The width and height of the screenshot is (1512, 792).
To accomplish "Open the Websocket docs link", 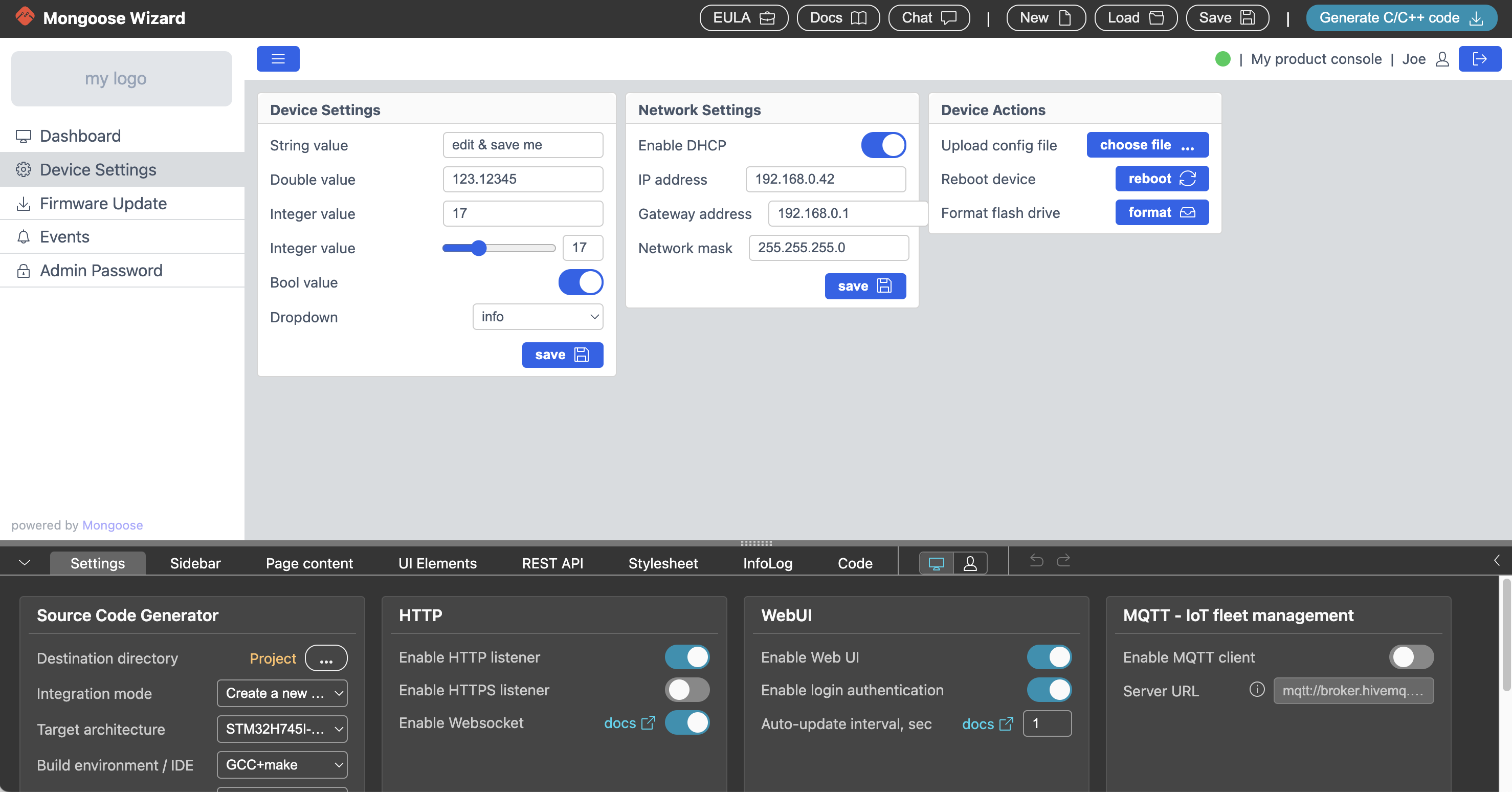I will tap(629, 723).
